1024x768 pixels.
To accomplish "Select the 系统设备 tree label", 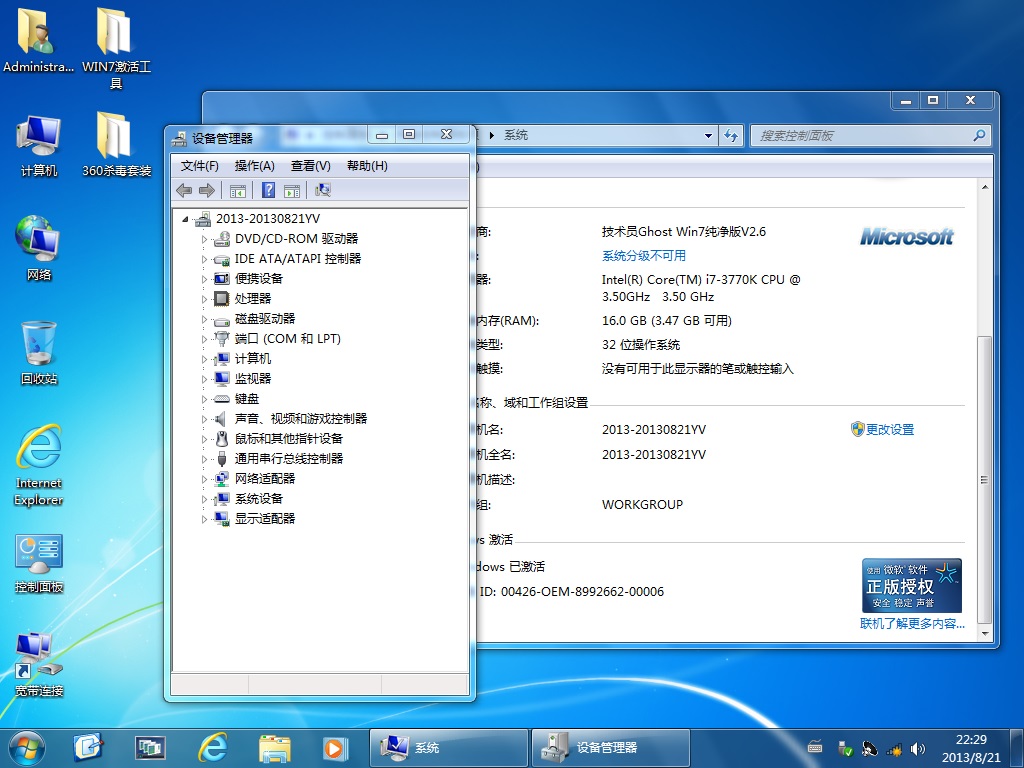I will click(259, 499).
